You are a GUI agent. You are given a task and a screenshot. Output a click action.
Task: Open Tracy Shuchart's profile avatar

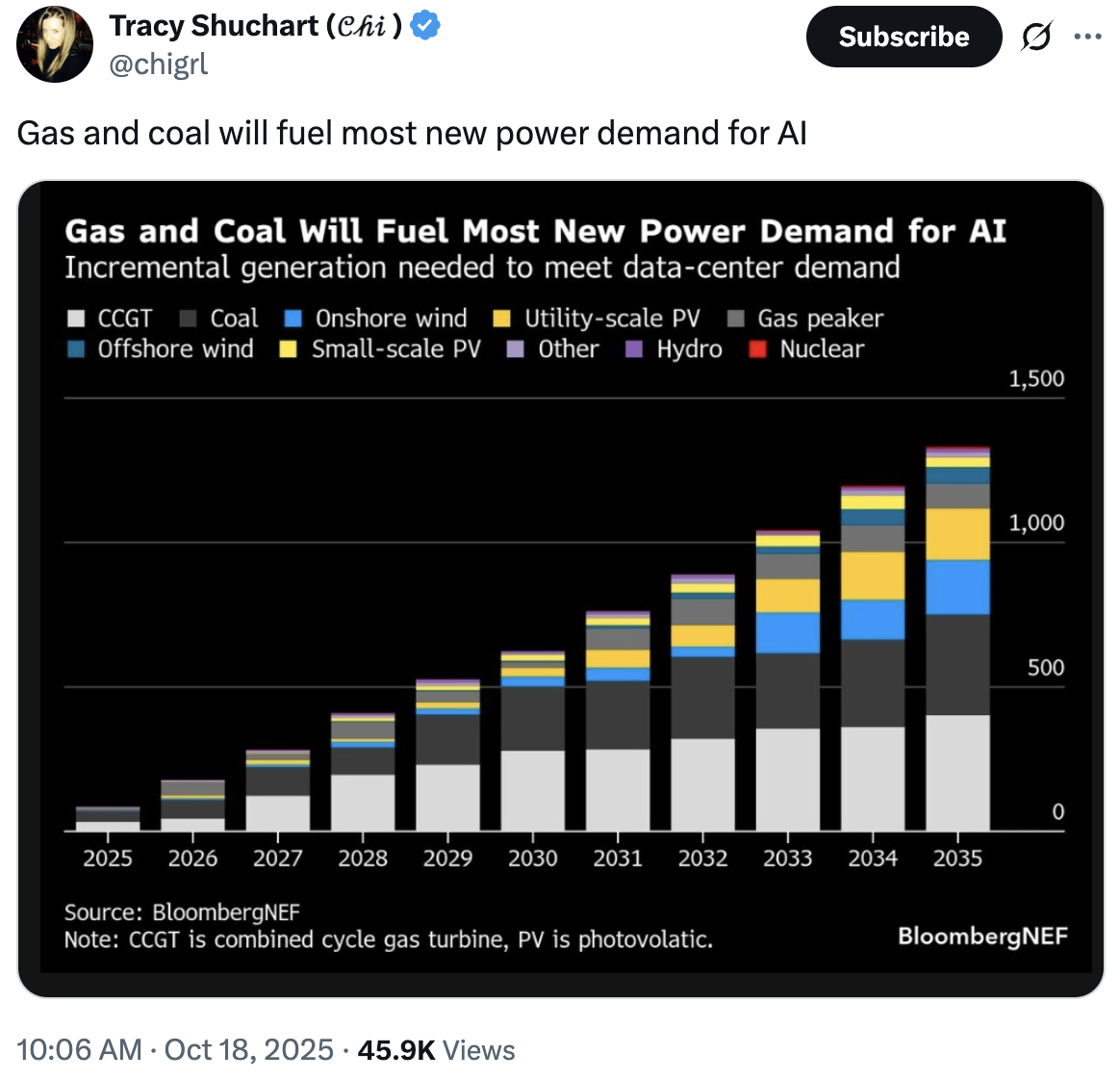coord(55,43)
